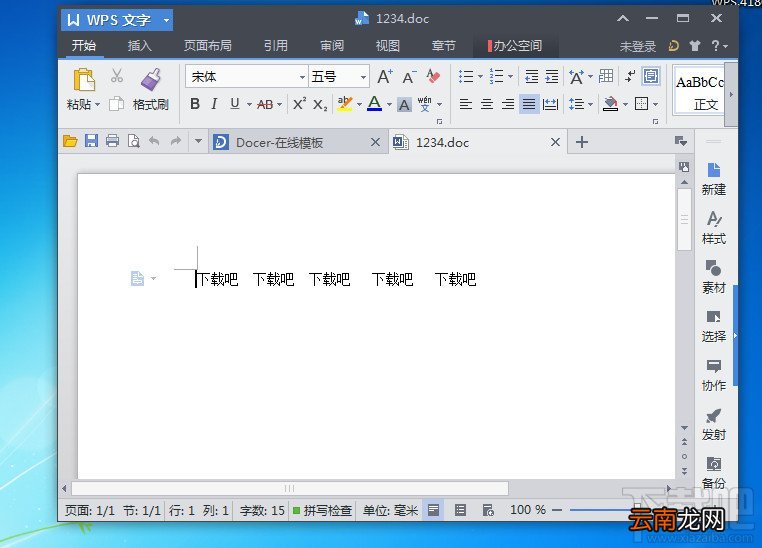
Task: Apply distributed alignment
Action: pyautogui.click(x=550, y=104)
